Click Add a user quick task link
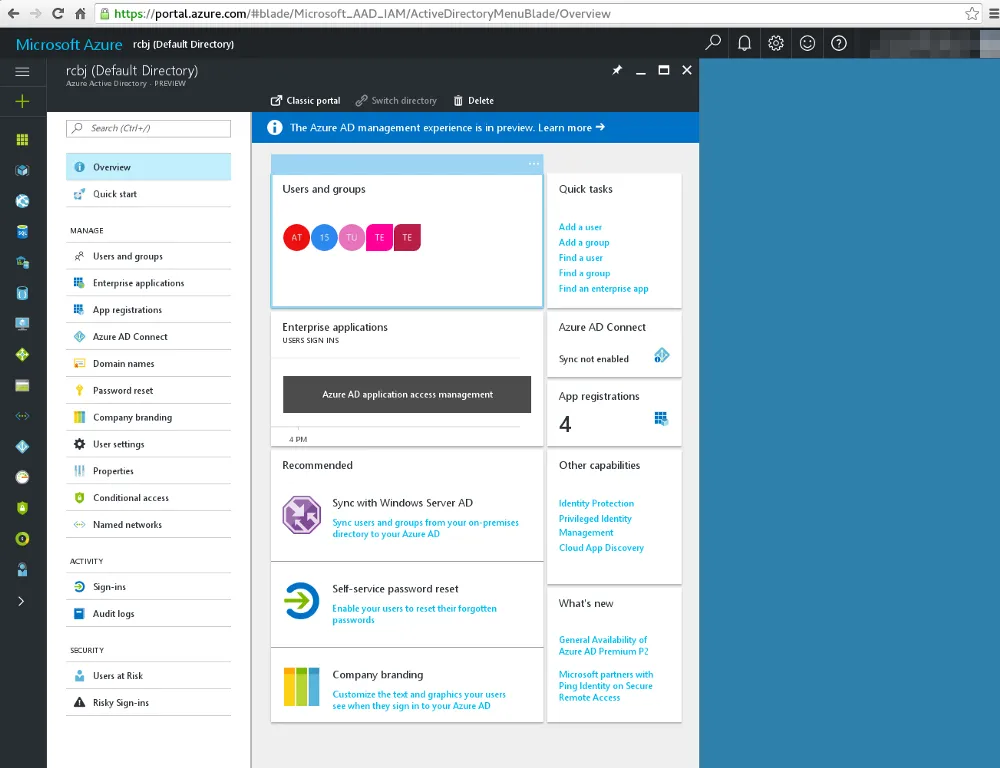1000x768 pixels. [x=580, y=227]
